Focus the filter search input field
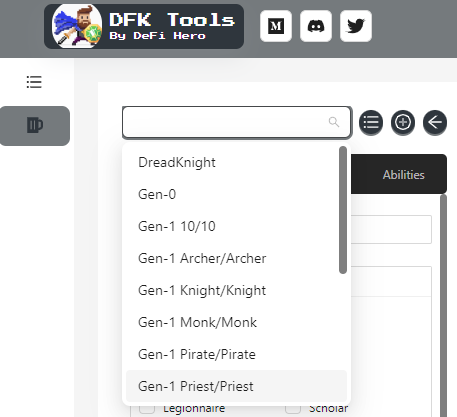This screenshot has width=457, height=417. tap(237, 122)
